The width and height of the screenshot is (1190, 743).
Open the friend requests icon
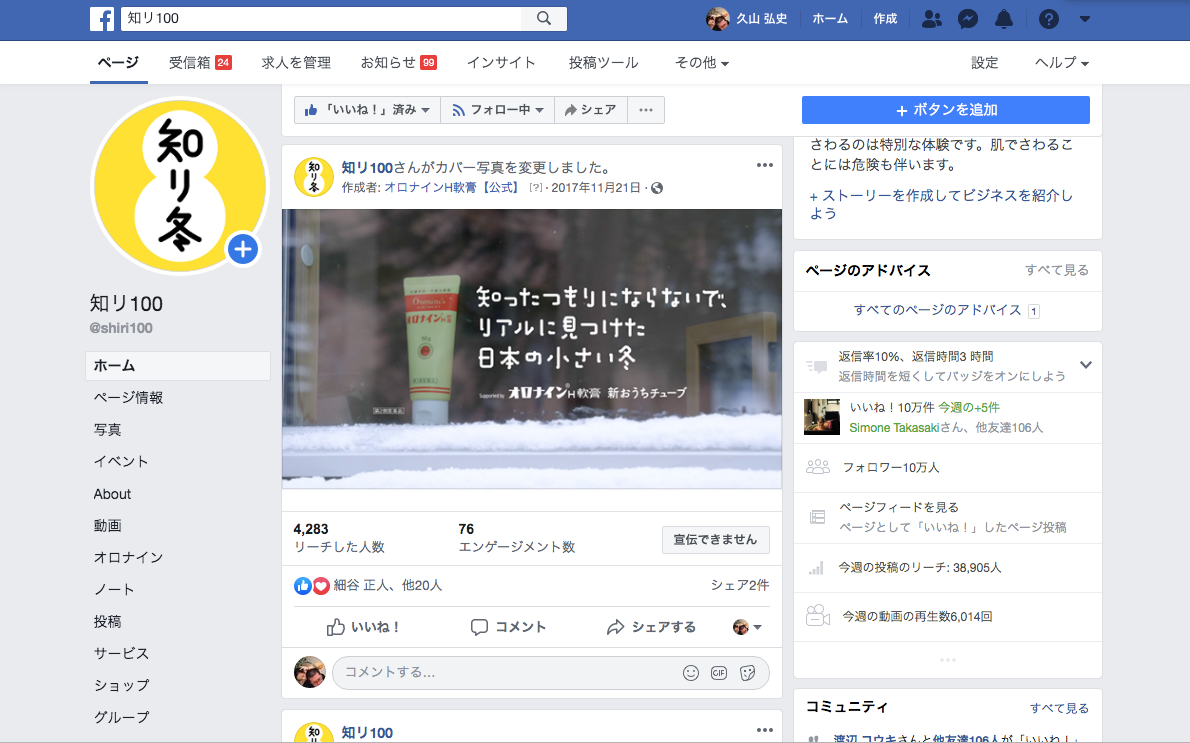tap(931, 19)
